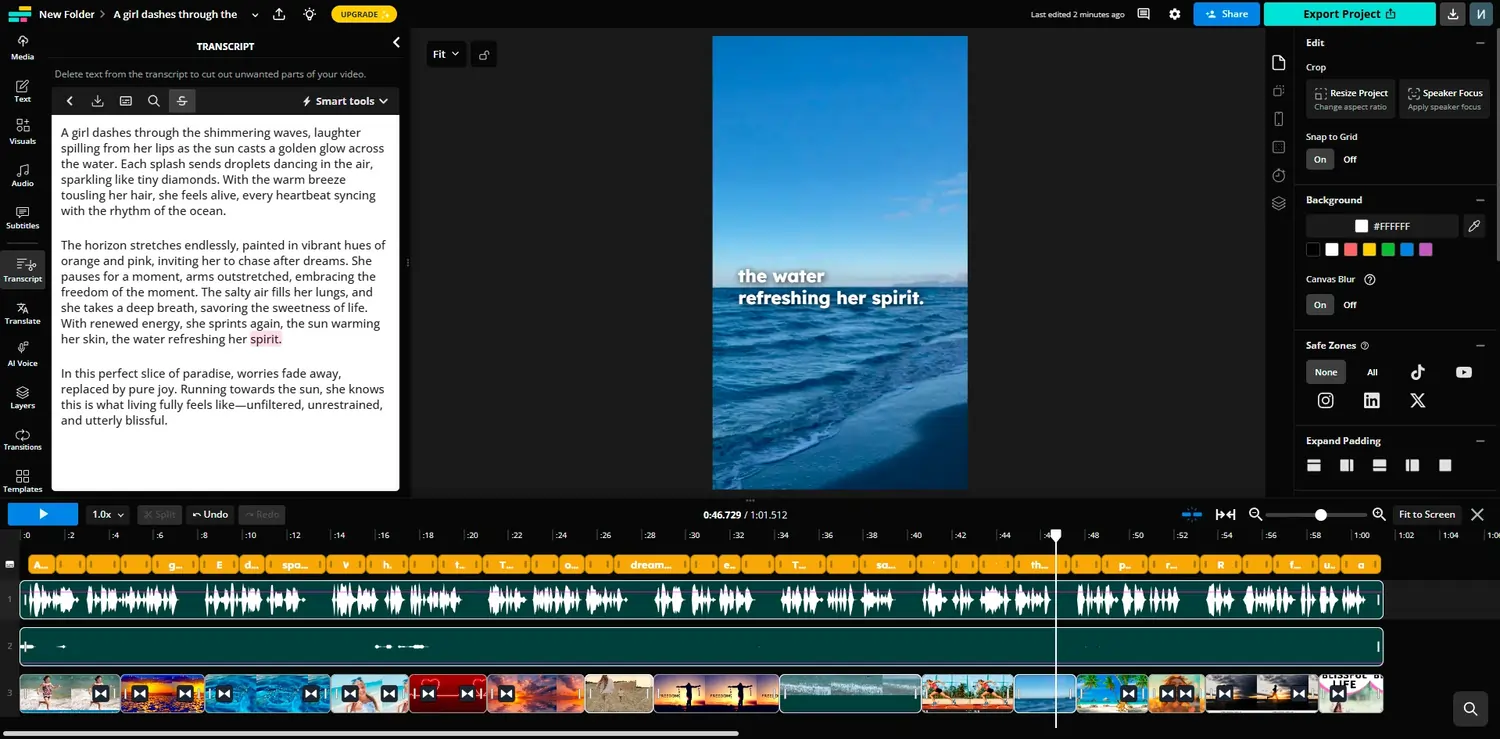
Task: Click Resize Project button
Action: pos(1351,98)
